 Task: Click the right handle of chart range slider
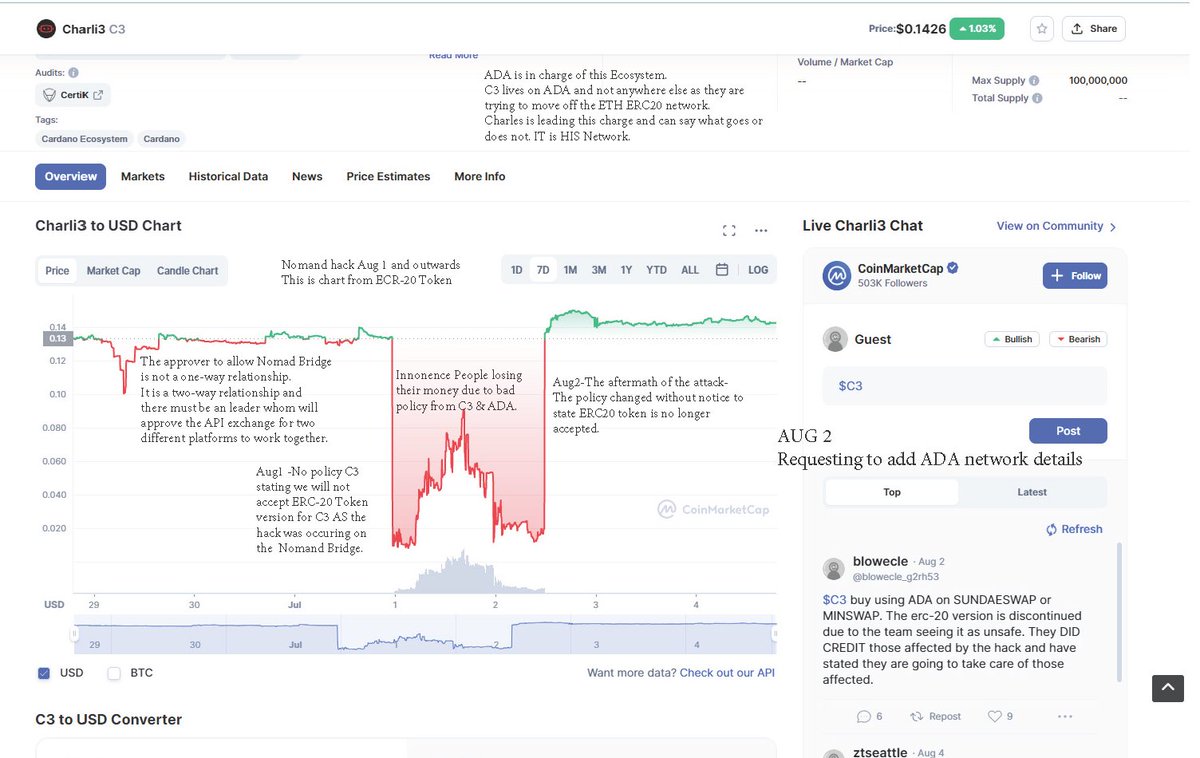tap(774, 633)
